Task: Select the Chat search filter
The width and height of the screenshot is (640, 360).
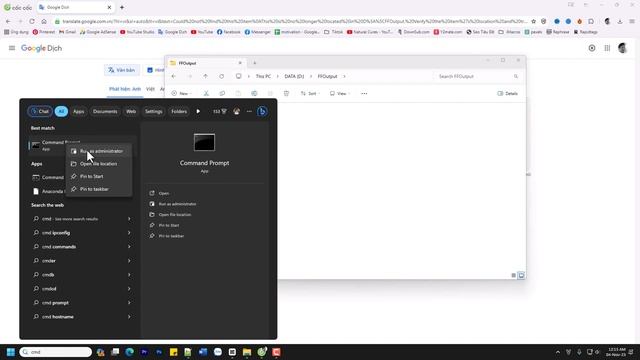Action: point(40,111)
